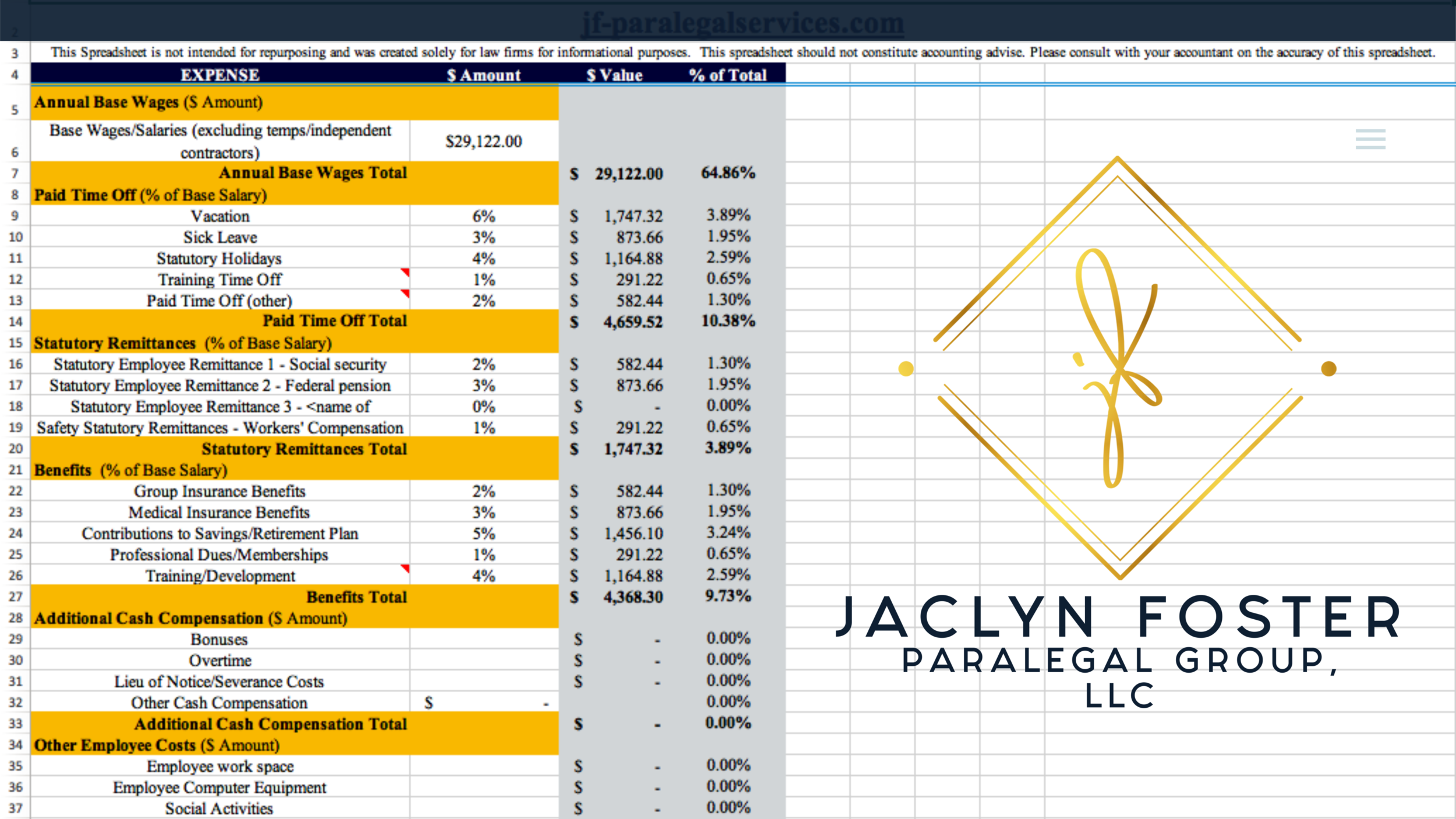Select the Training/Development label cell

tap(220, 576)
